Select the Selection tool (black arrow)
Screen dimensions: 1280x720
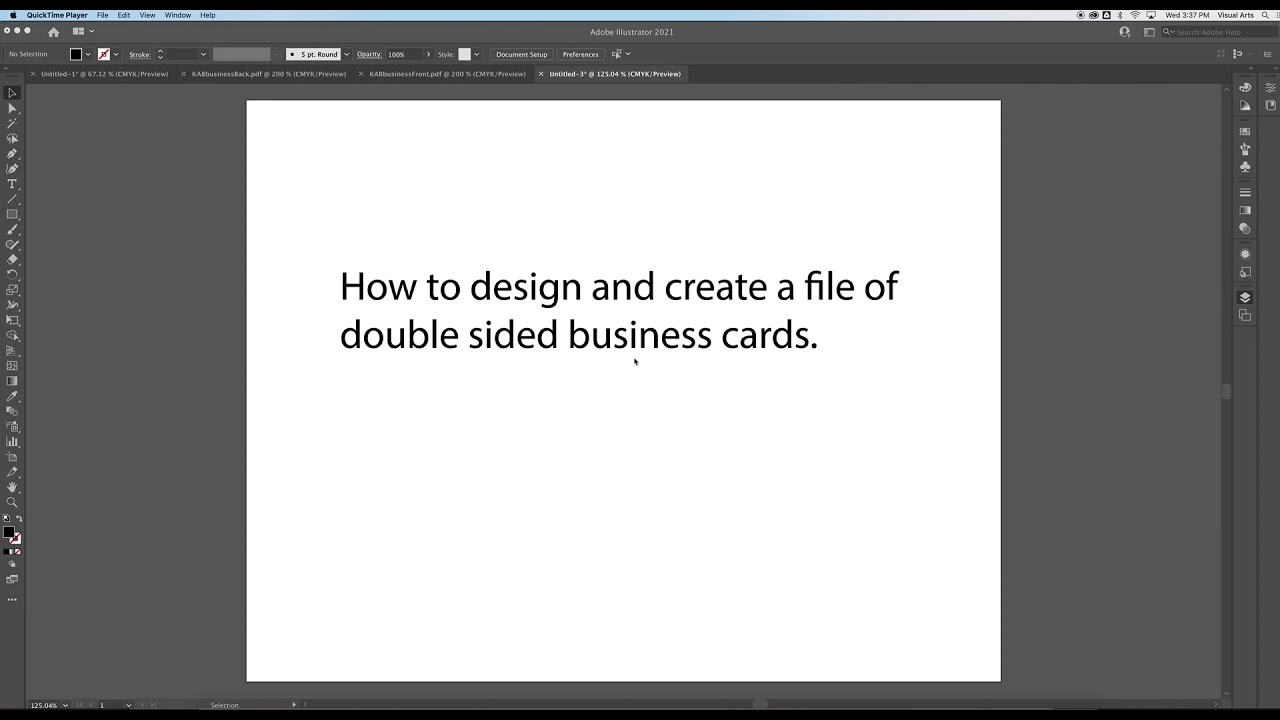[x=12, y=92]
